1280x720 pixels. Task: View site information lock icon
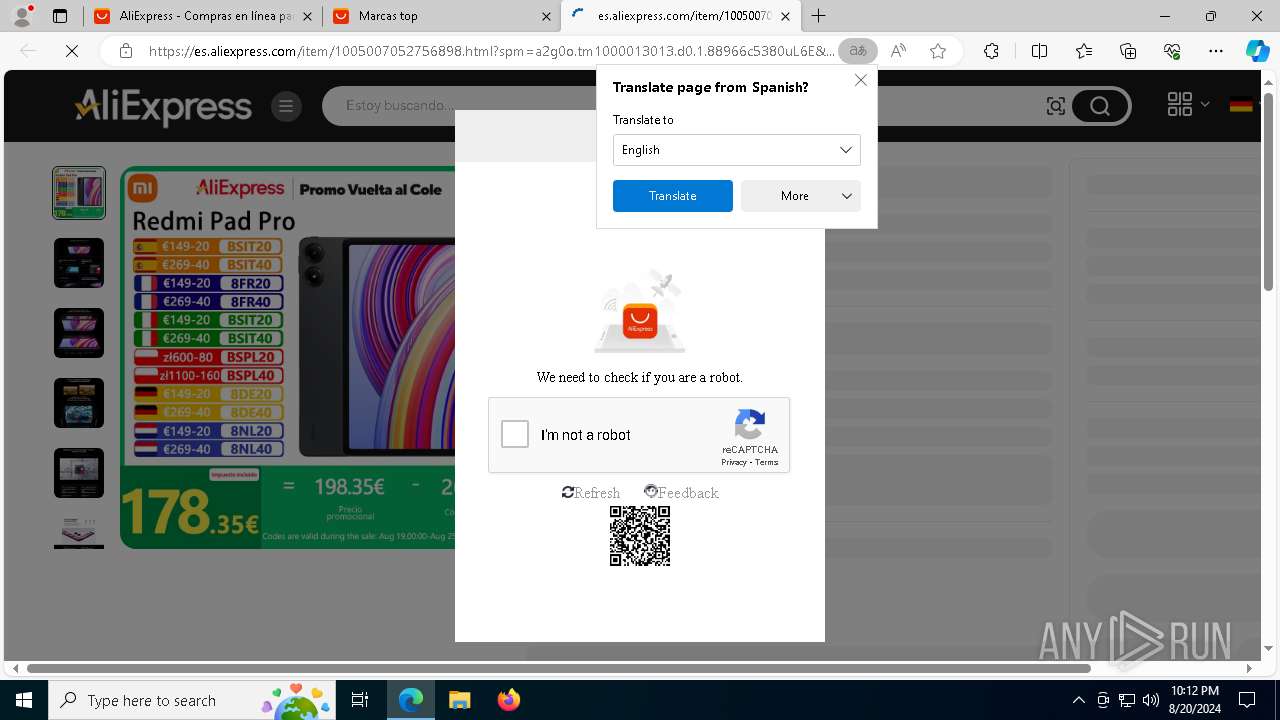126,51
